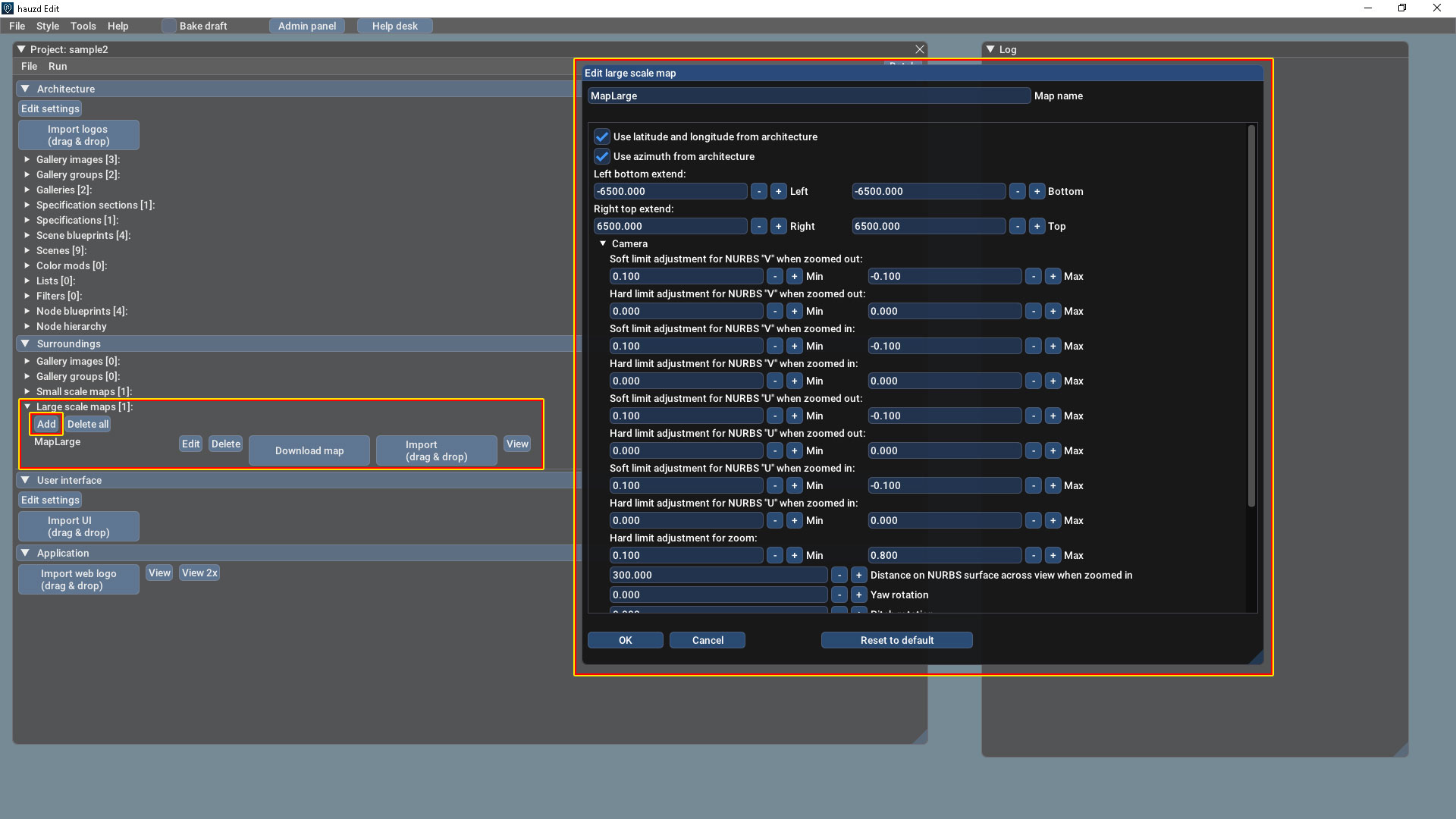This screenshot has width=1456, height=819.
Task: Toggle Use latitude and longitude from architecture
Action: coord(602,136)
